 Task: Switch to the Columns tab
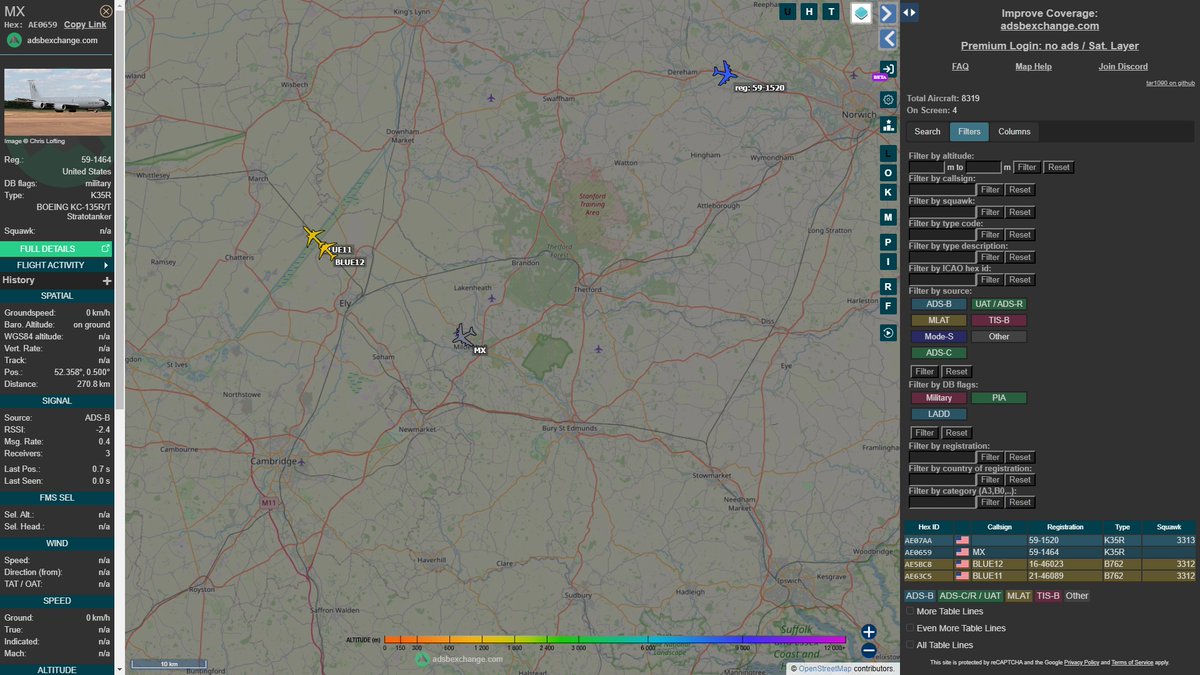[x=1014, y=131]
